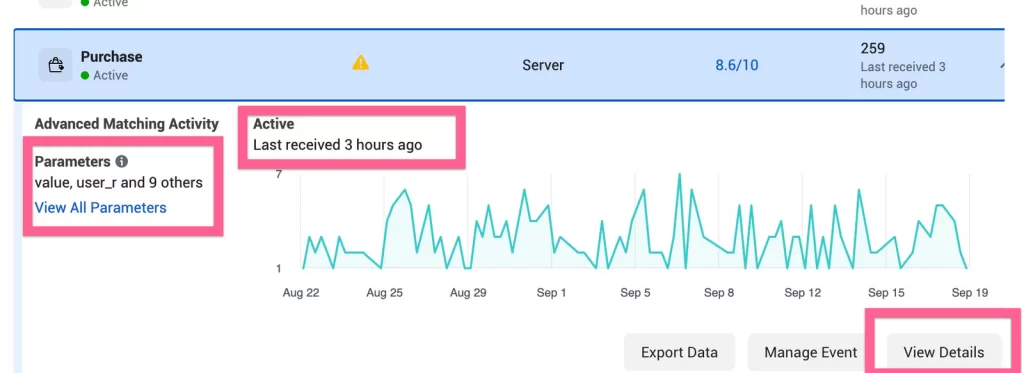Click the Export Data button

(679, 353)
